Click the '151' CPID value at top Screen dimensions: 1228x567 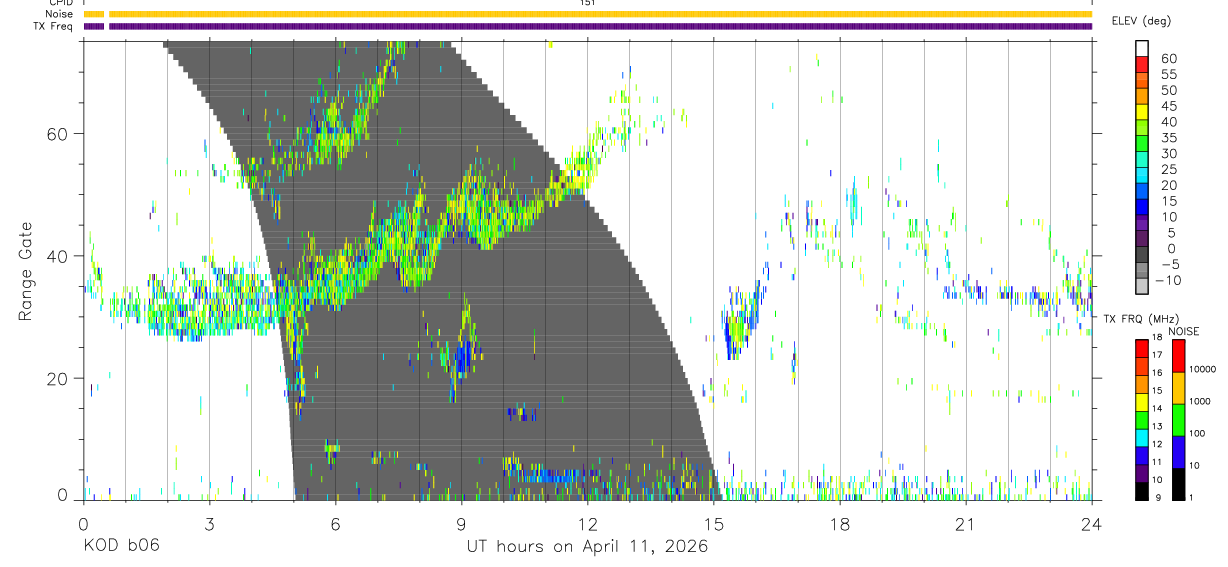(x=587, y=3)
